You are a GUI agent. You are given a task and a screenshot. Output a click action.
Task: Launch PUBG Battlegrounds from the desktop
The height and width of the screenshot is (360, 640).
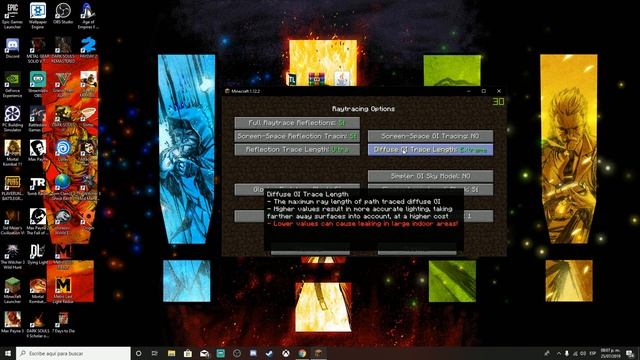[12, 188]
